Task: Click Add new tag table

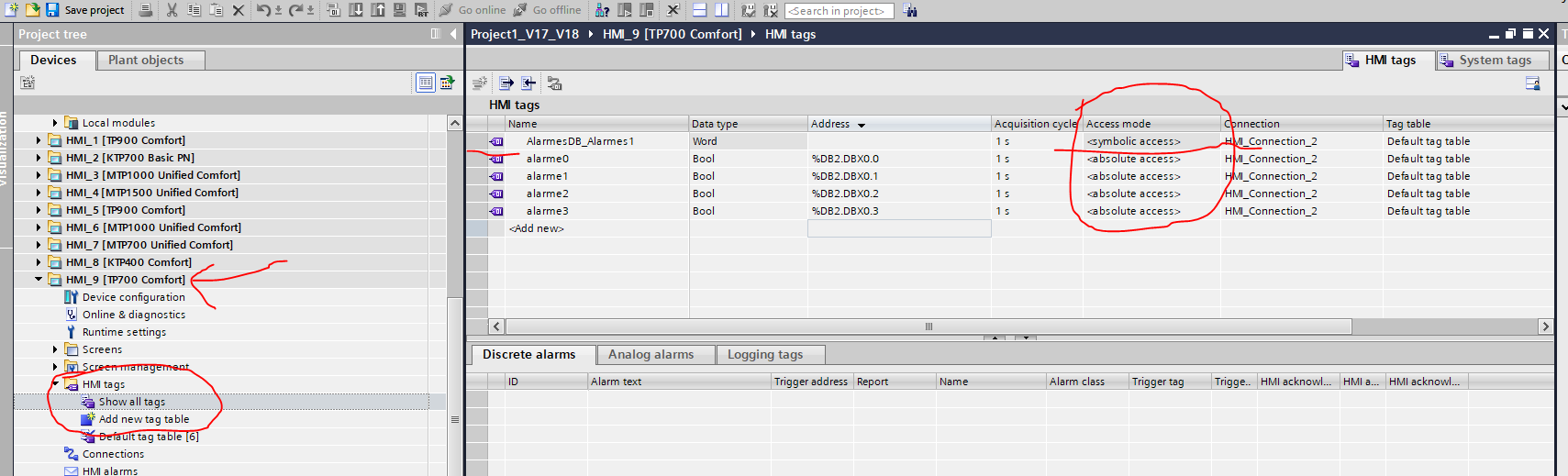Action: click(x=144, y=419)
